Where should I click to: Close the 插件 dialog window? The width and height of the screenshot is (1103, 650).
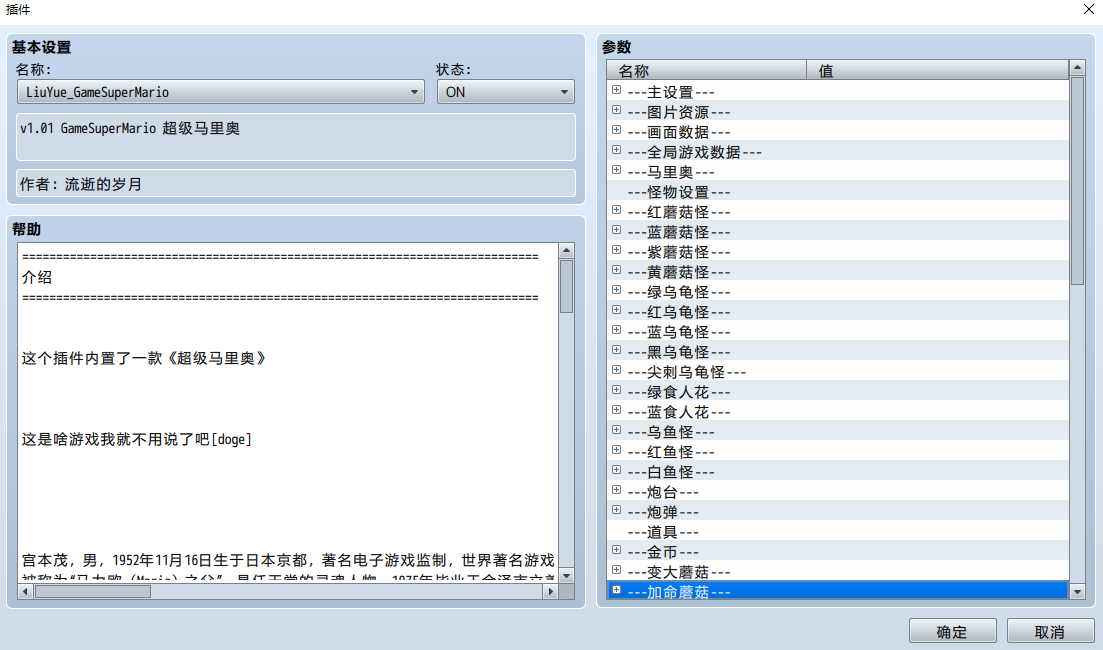click(1088, 9)
